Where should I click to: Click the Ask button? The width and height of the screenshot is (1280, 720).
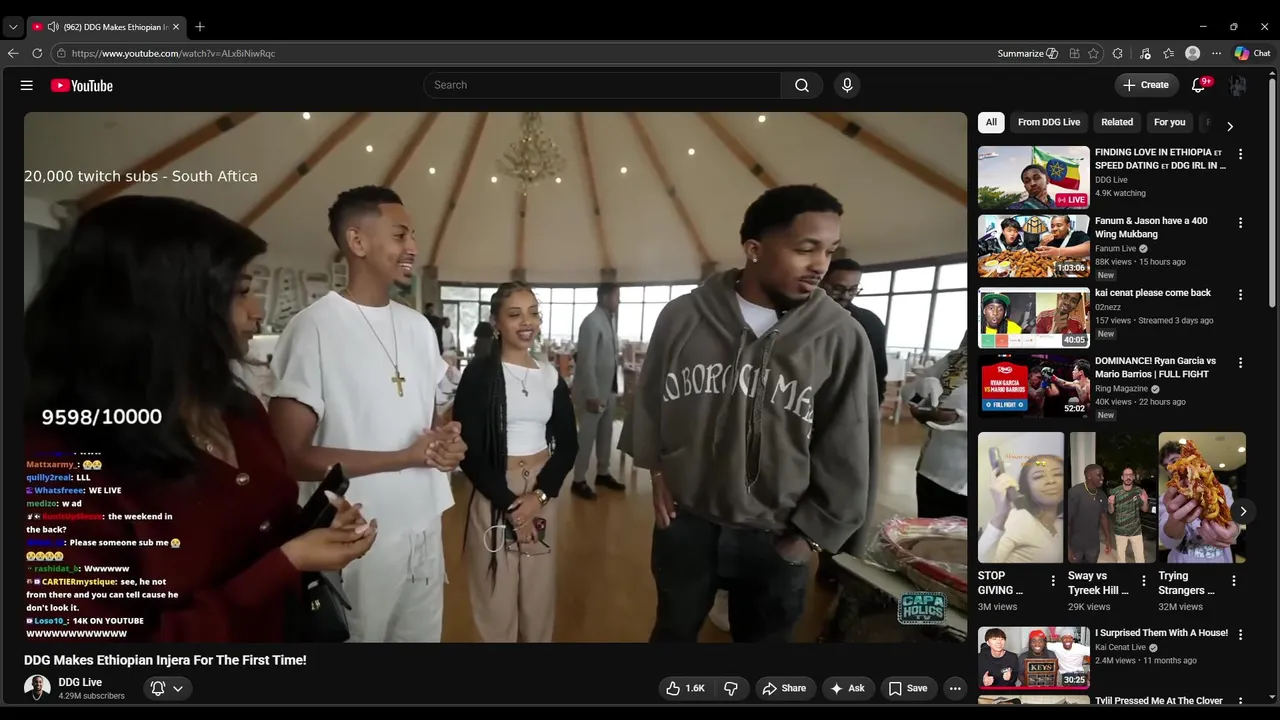pos(847,688)
